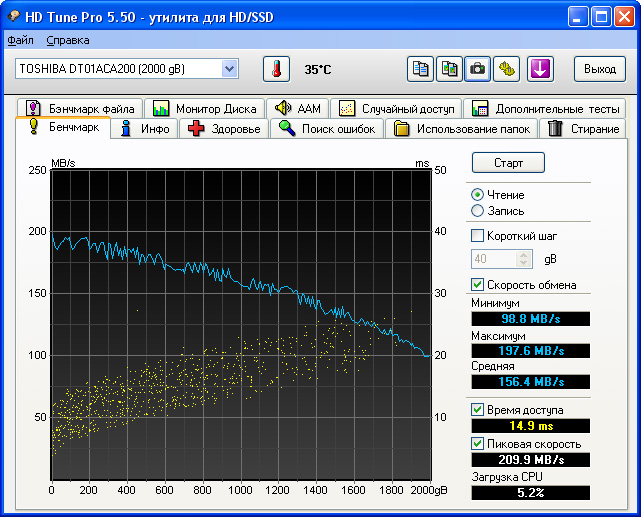Click the temperature thermometer icon
Image resolution: width=641 pixels, height=517 pixels.
tap(276, 69)
